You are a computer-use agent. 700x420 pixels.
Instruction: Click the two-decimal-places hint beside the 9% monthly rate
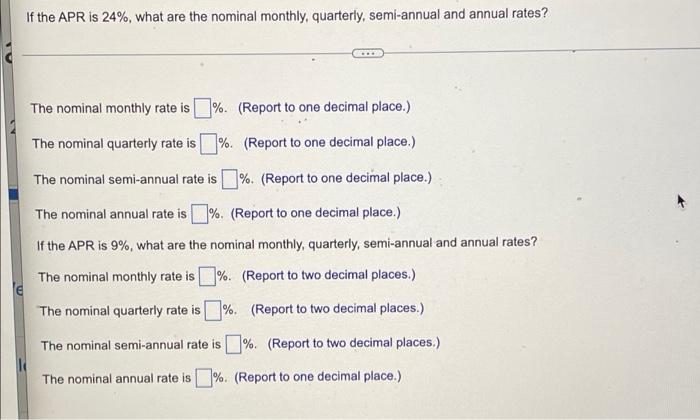[329, 275]
